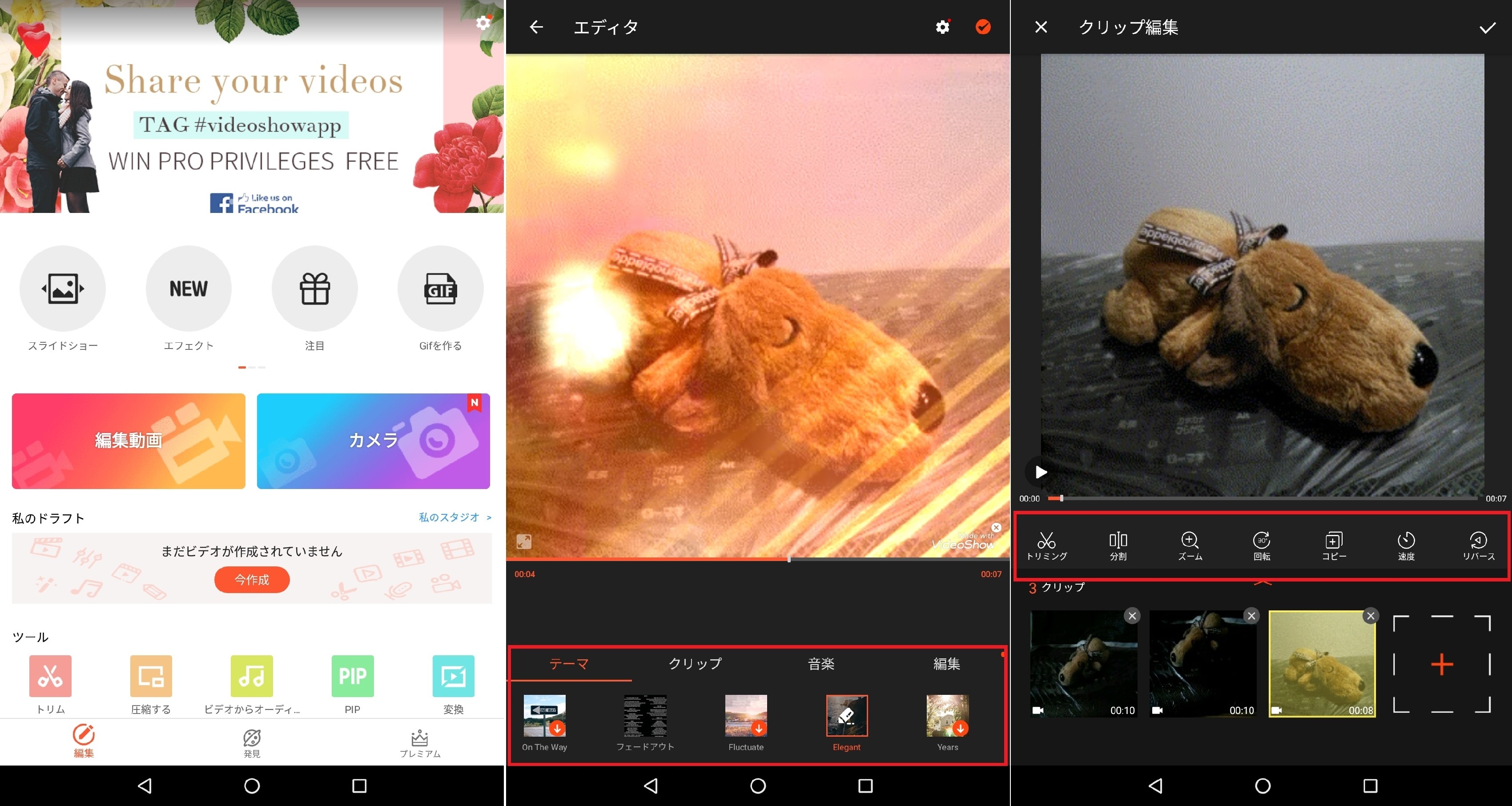Open the ズーム zoom tool

(x=1190, y=545)
